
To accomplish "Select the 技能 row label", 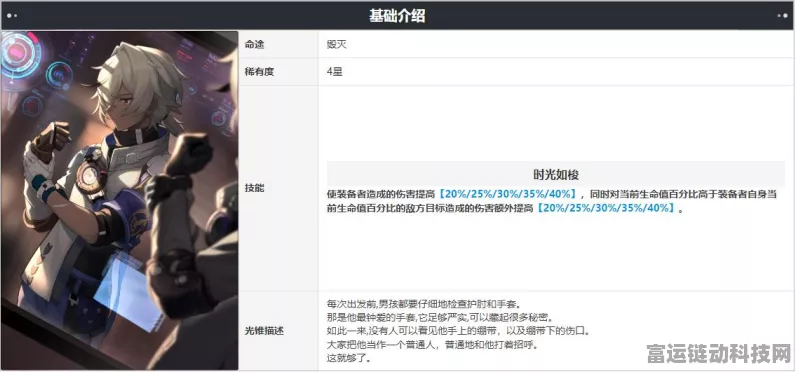I will pos(254,188).
